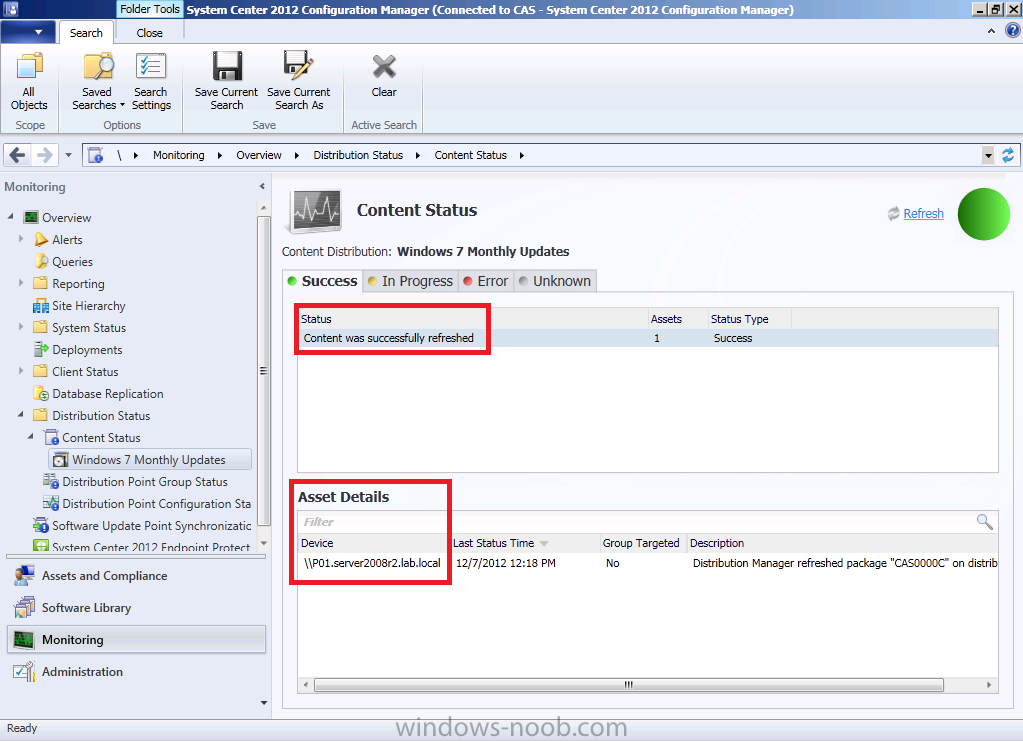Sort by Last Status Time column
Viewport: 1023px width, 742px height.
[x=525, y=543]
